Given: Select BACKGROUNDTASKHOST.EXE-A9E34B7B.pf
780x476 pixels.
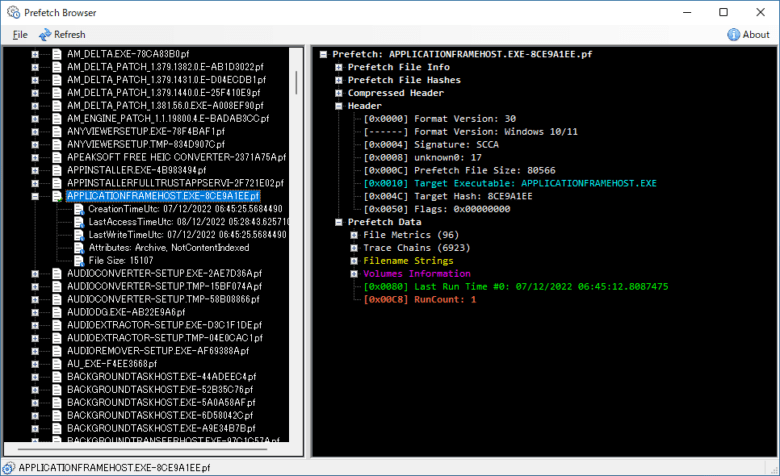Looking at the screenshot, I should click(x=161, y=428).
